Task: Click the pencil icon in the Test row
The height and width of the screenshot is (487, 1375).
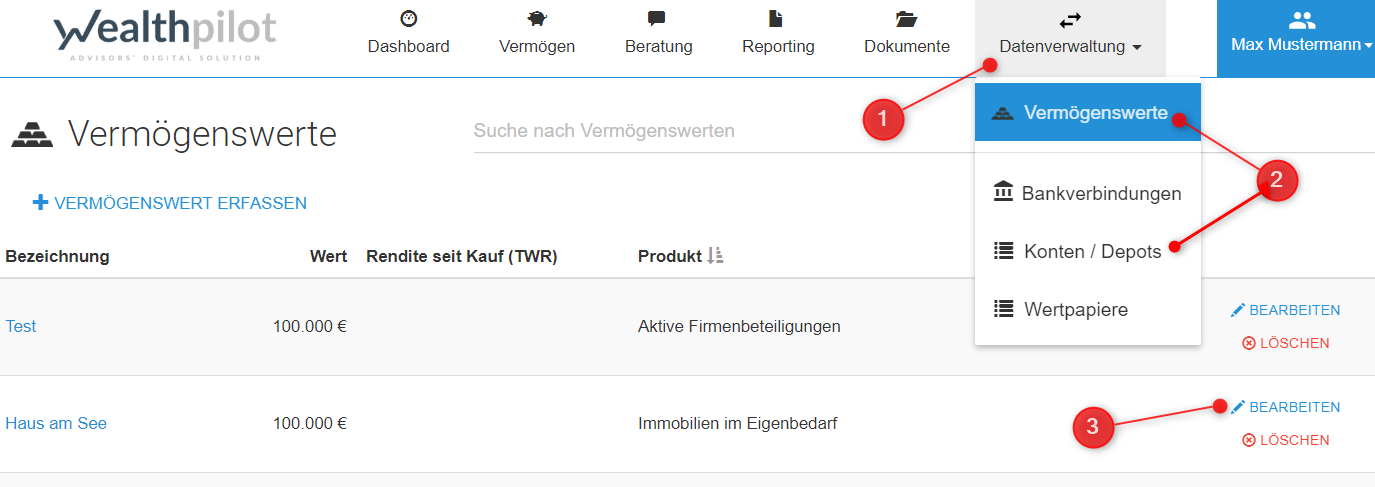Action: [x=1238, y=310]
